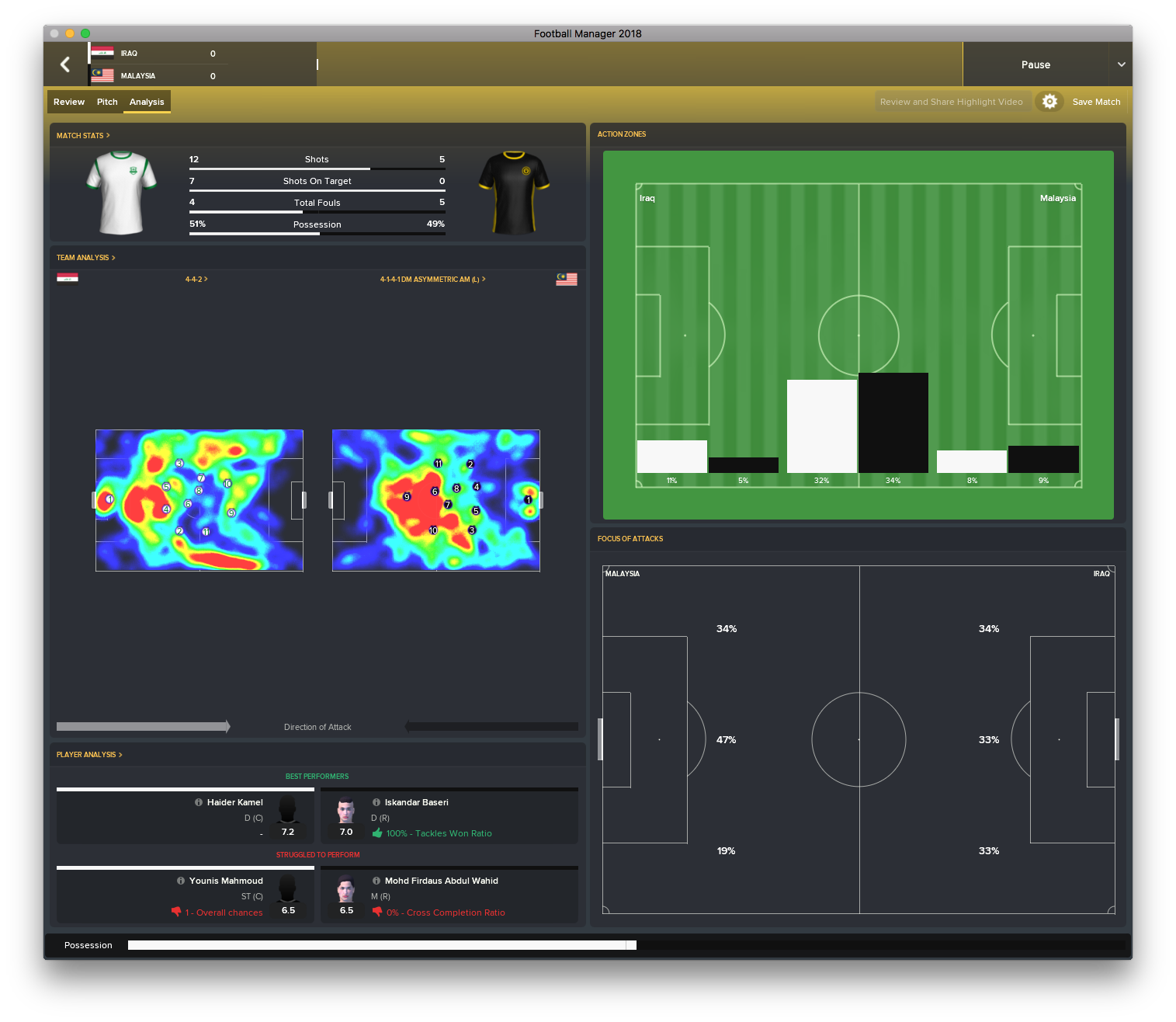This screenshot has height=1022, width=1176.
Task: Expand Match Stats section
Action: [83, 135]
